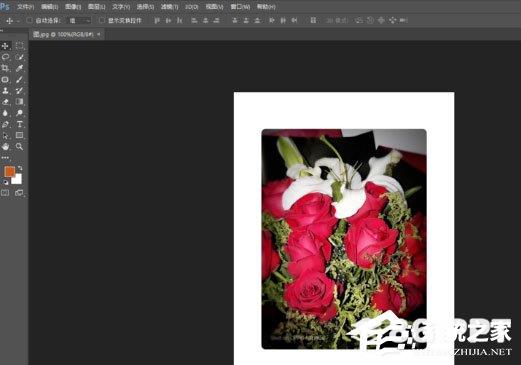
Task: Select the Brush tool
Action: point(20,80)
